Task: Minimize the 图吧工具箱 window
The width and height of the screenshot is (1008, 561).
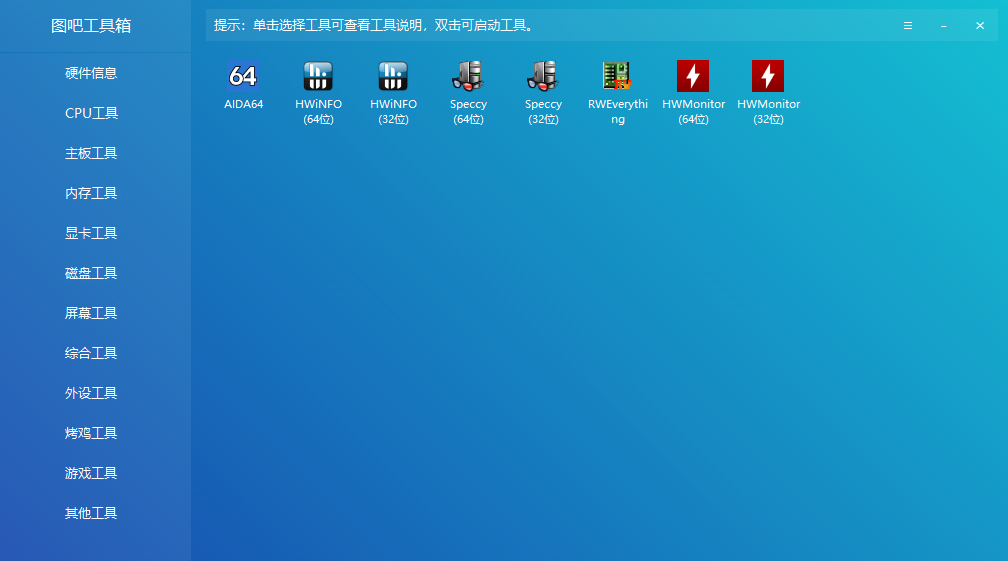Action: (944, 26)
